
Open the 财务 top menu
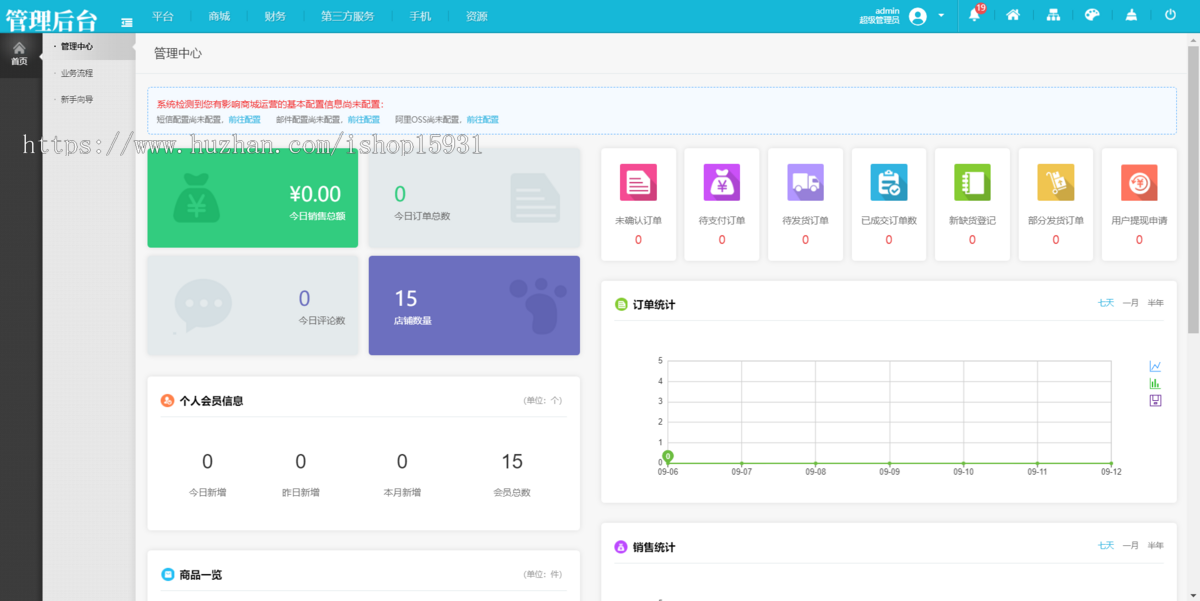click(x=275, y=16)
